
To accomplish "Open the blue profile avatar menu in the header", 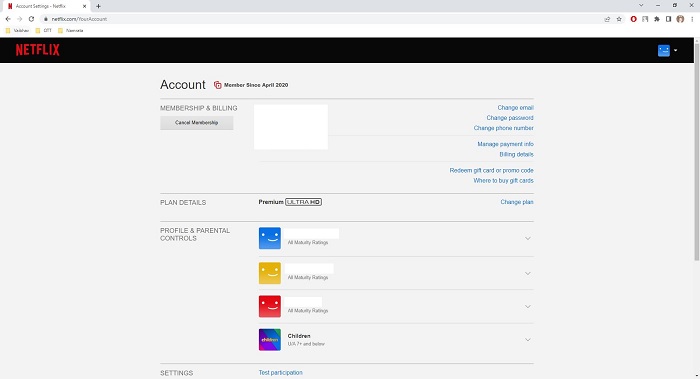I will click(x=663, y=50).
